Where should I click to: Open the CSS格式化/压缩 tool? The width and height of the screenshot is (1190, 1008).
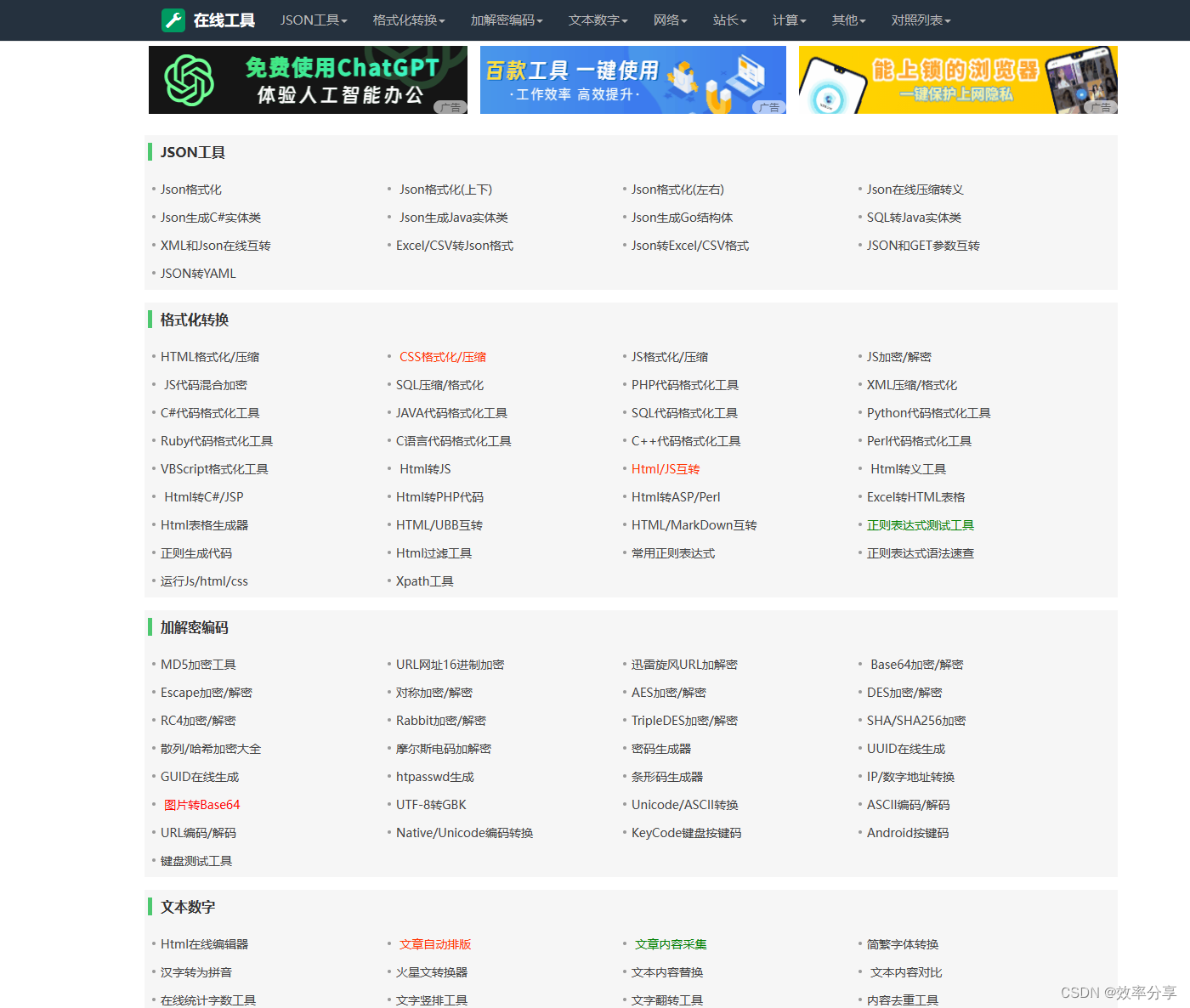(x=443, y=356)
